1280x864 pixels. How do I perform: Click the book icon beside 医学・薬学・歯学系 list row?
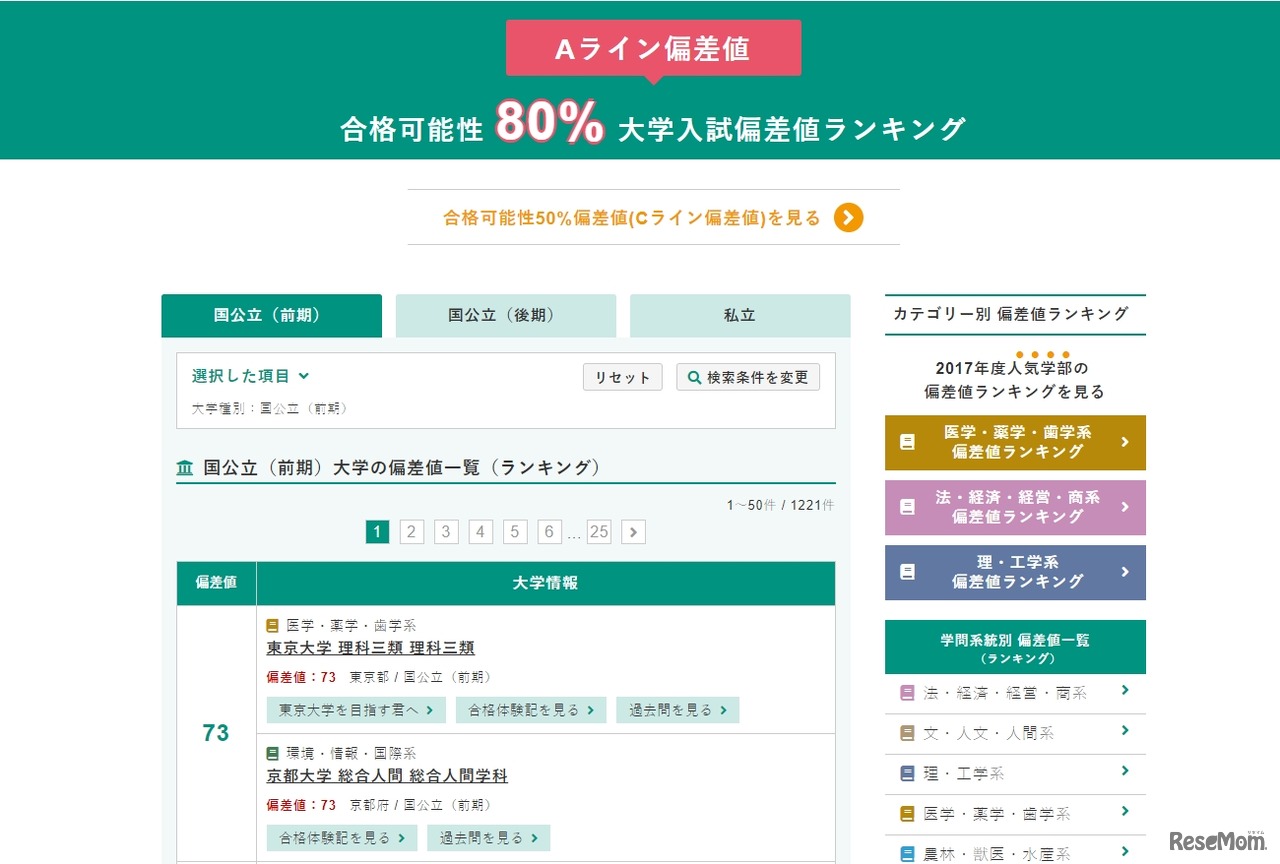(x=907, y=814)
